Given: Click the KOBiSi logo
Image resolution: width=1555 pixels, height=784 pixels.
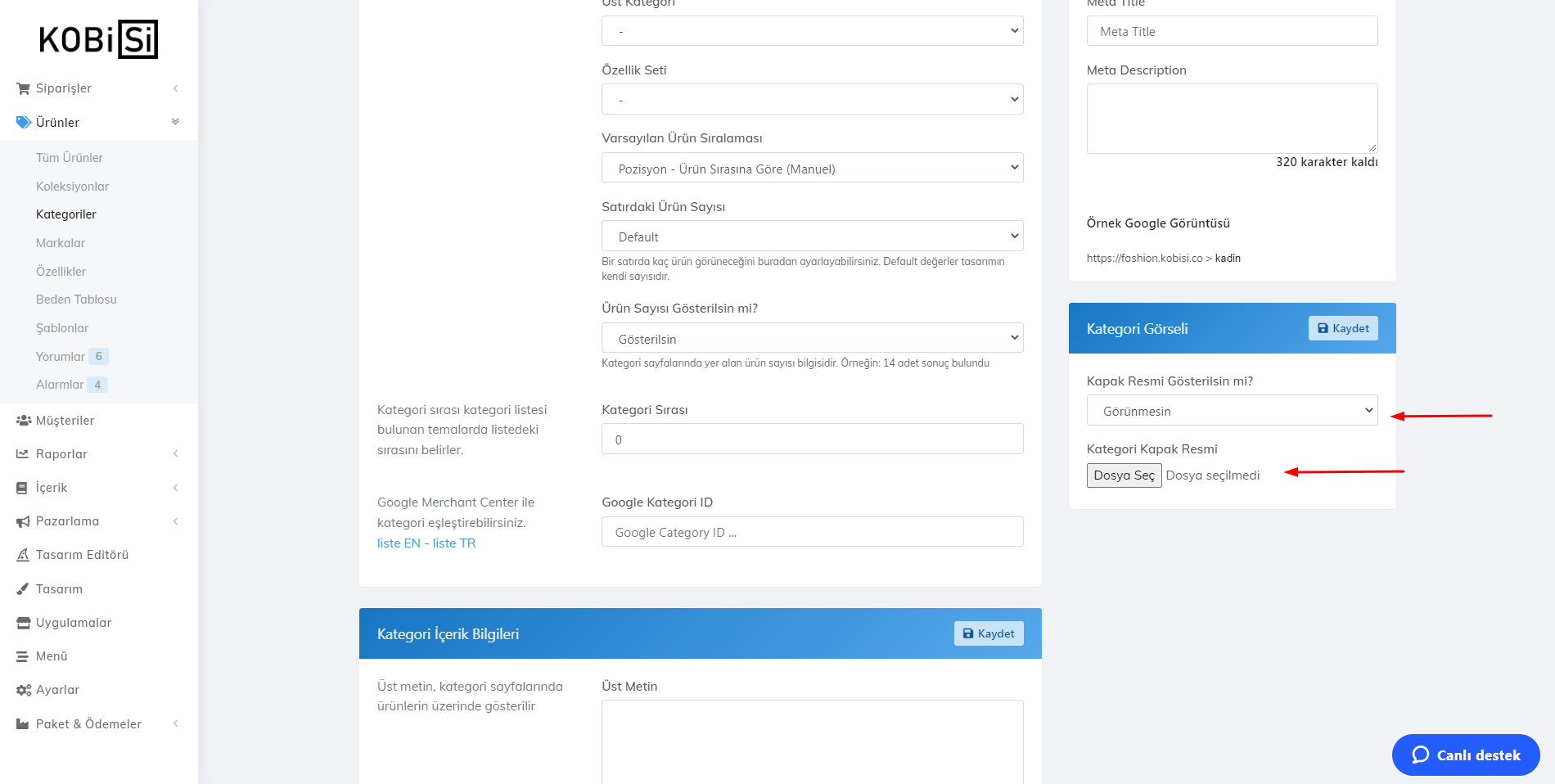Looking at the screenshot, I should (98, 39).
